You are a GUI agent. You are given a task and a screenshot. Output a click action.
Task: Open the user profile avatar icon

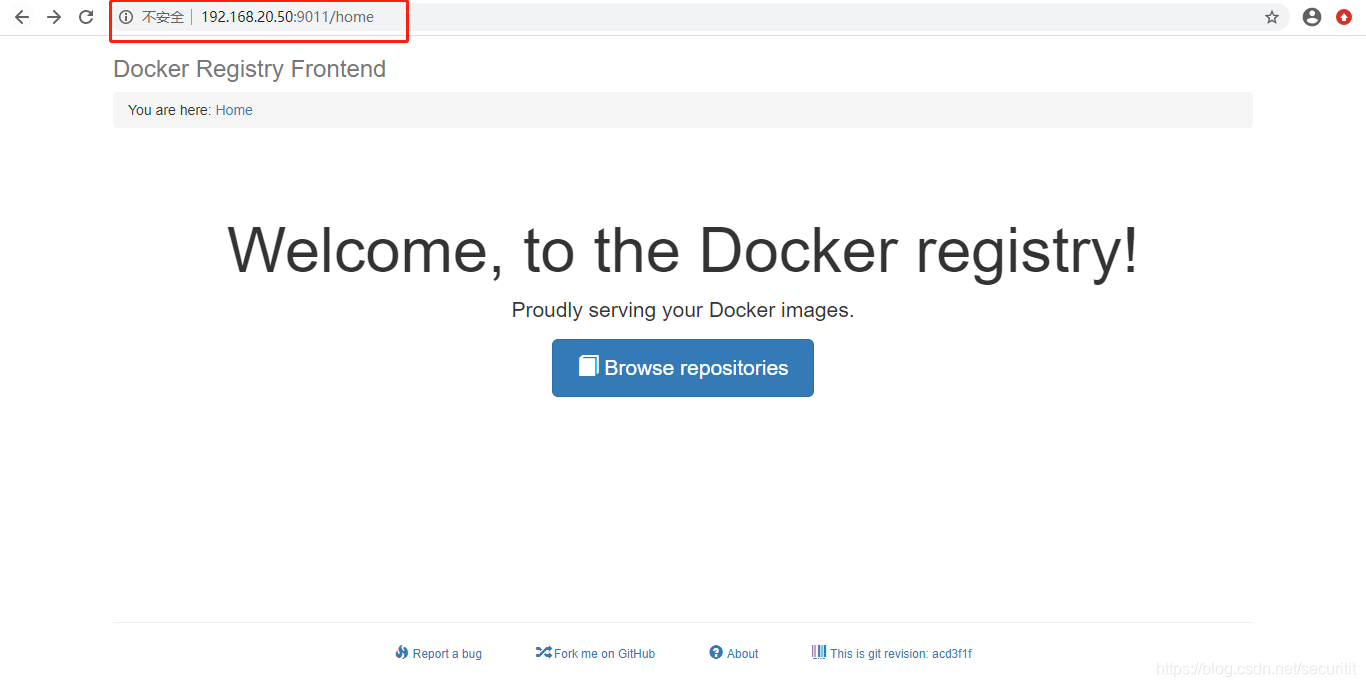click(1312, 17)
